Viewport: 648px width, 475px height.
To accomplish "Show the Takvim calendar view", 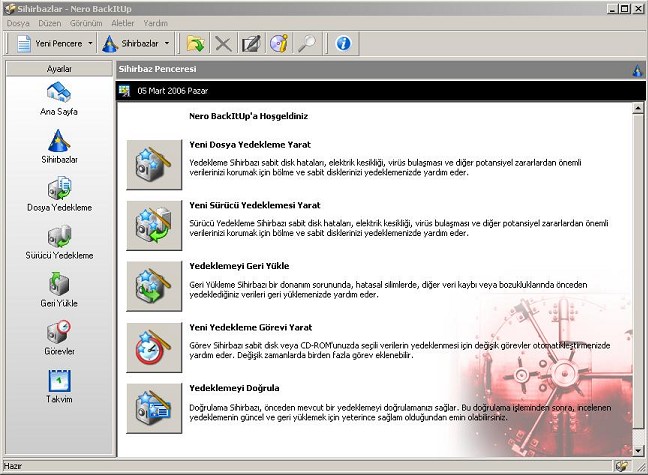I will pyautogui.click(x=59, y=381).
